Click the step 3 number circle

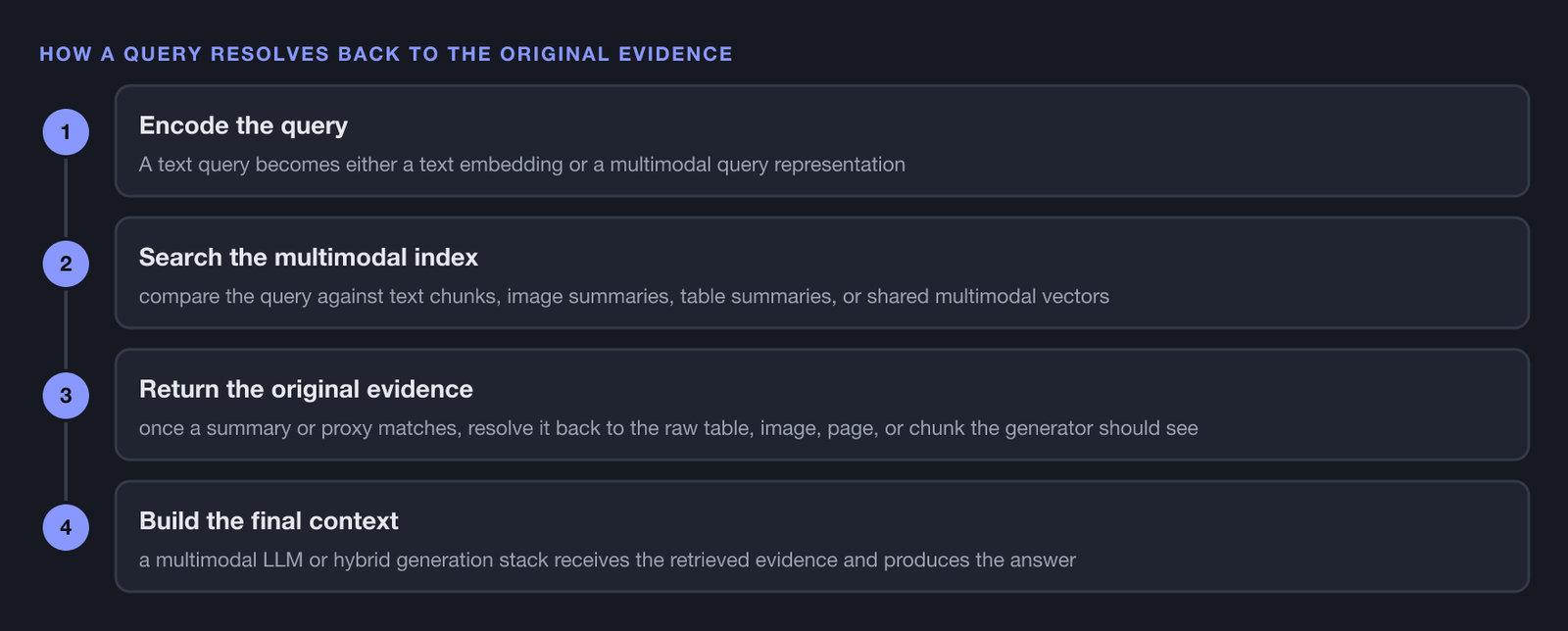tap(66, 396)
